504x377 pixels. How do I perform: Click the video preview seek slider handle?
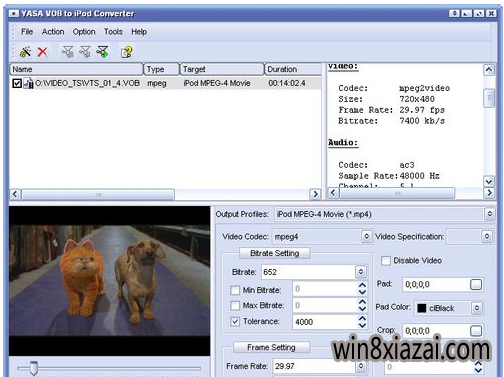point(33,368)
